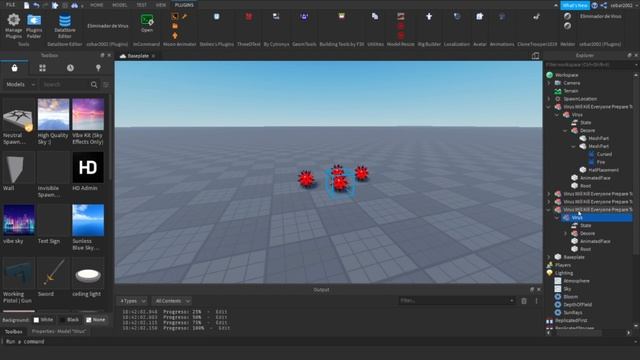Select the Sword toolbox thumbnail
Screen dimensions: 640x360
click(x=53, y=273)
